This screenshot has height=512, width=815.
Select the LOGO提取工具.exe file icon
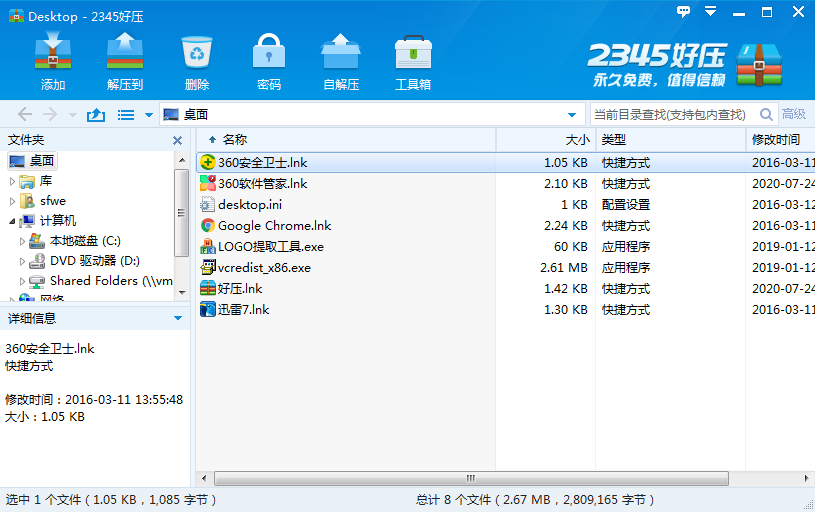tap(208, 246)
